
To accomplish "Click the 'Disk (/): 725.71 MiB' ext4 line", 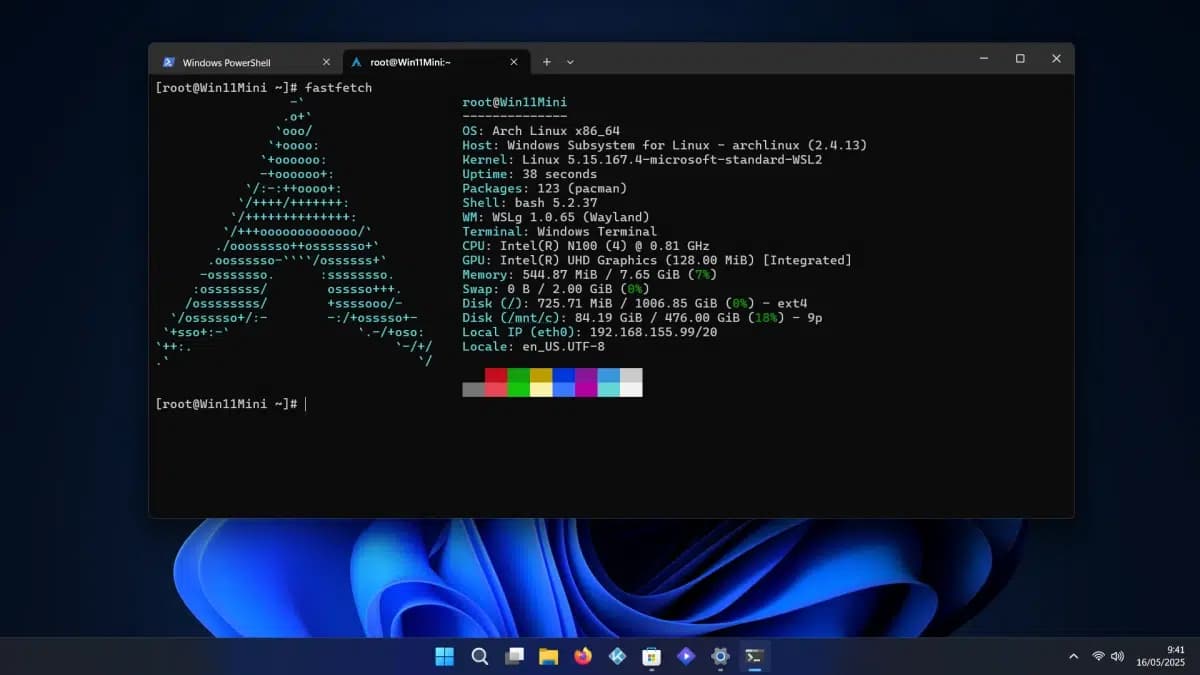I will tap(634, 303).
